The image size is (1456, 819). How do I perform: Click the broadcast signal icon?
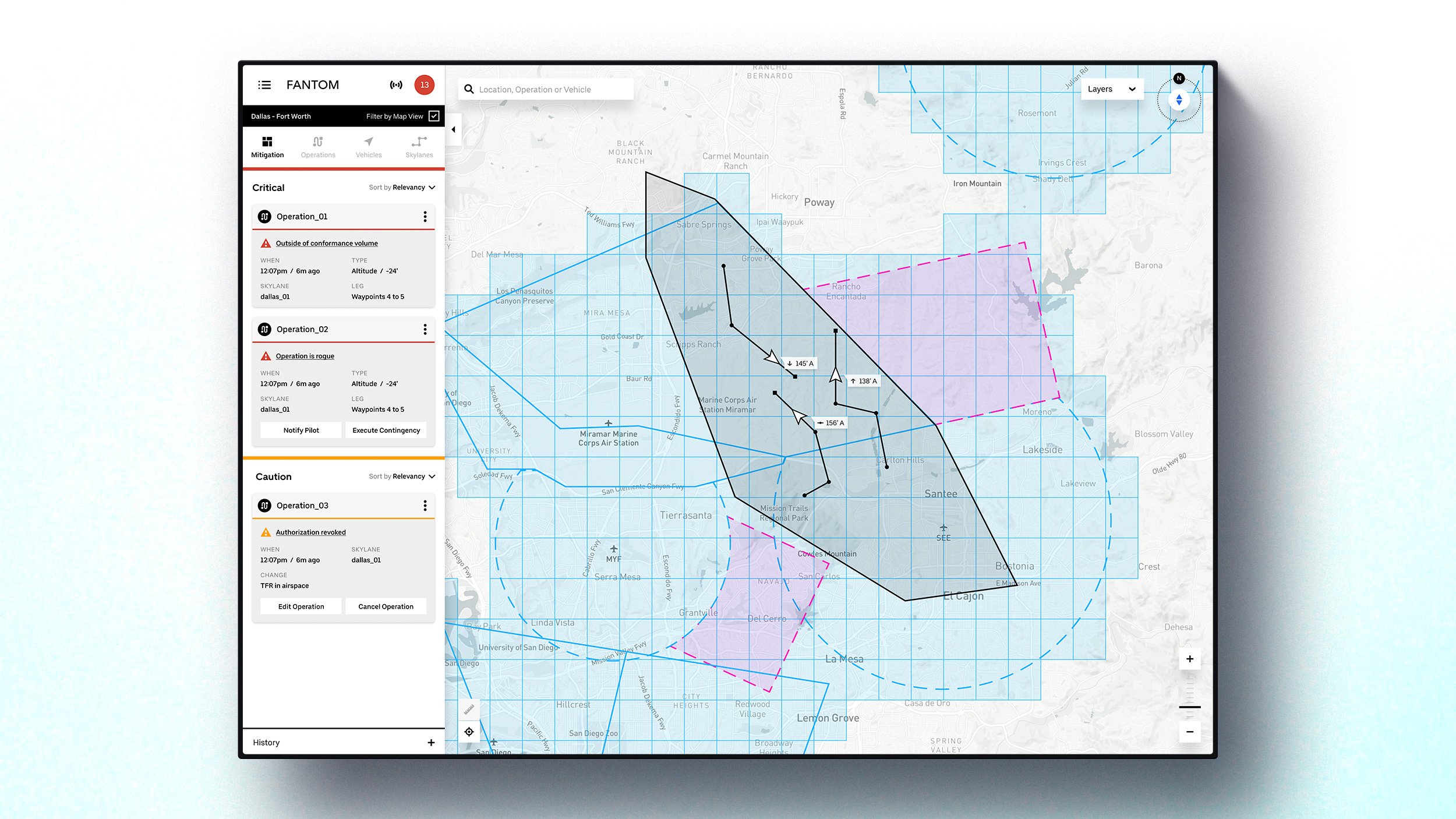[x=396, y=85]
